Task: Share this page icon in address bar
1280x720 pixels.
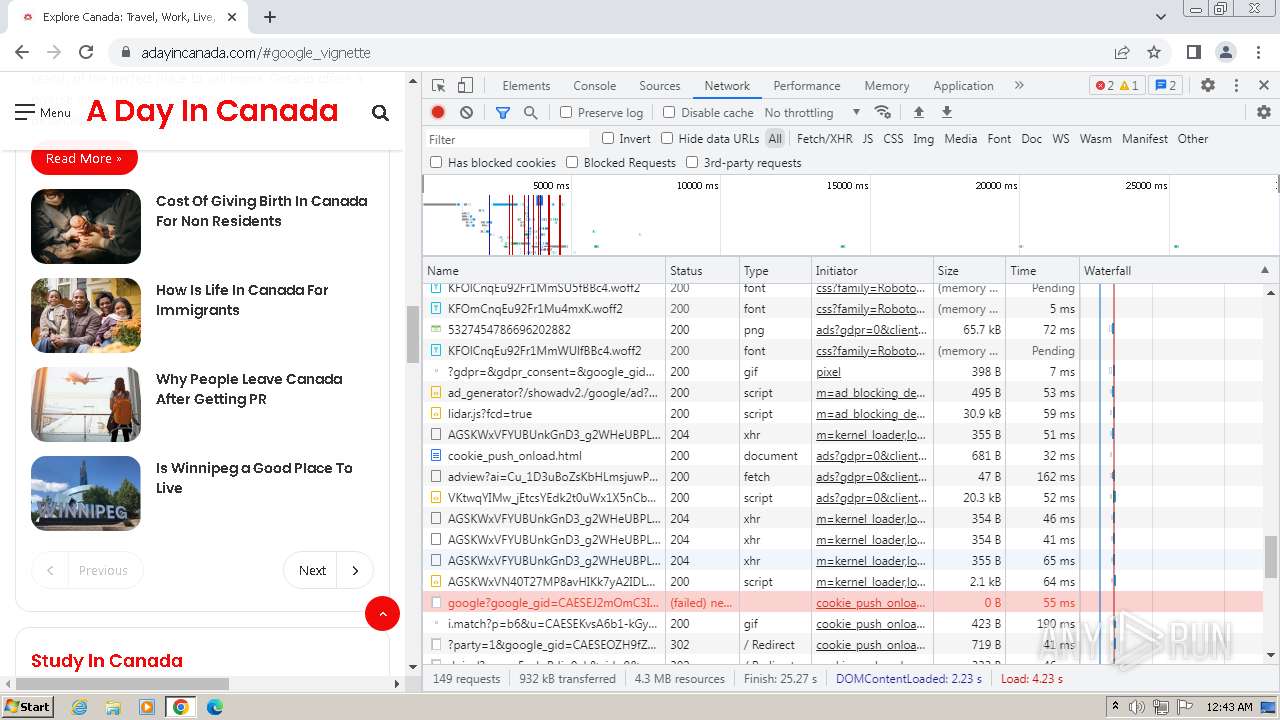Action: (x=1122, y=52)
